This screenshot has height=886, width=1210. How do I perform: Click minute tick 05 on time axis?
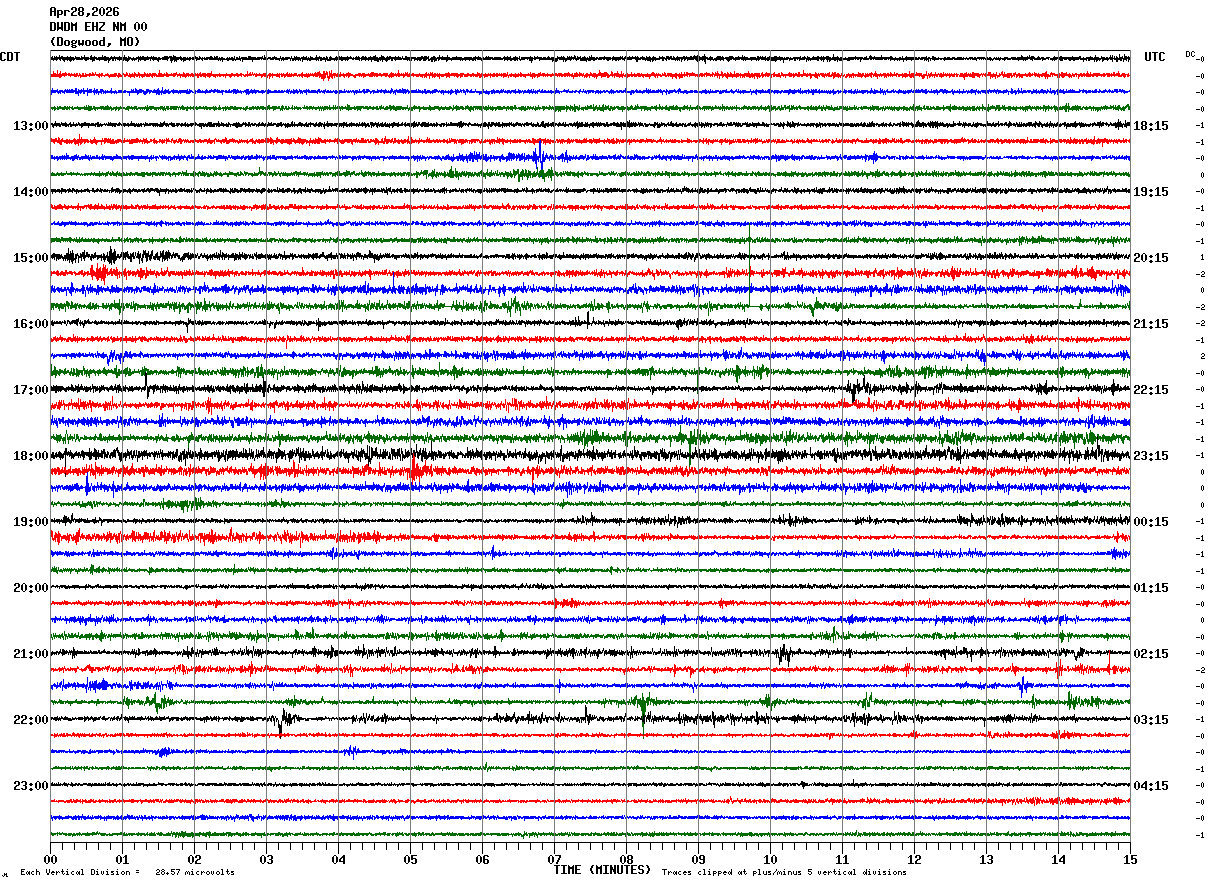coord(410,859)
